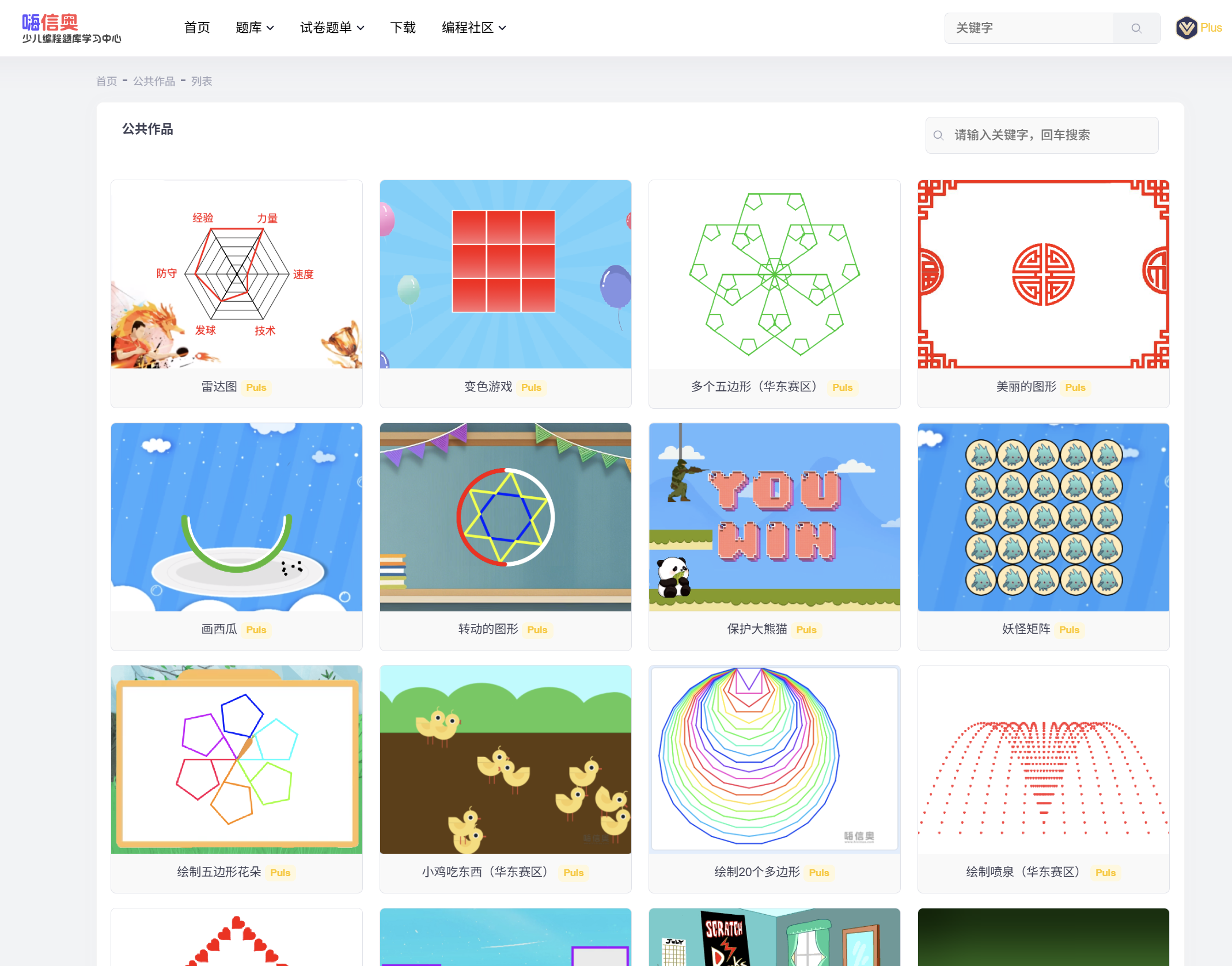Open the 绘制20个多边形 rainbow thumbnail
1232x966 pixels.
point(774,759)
